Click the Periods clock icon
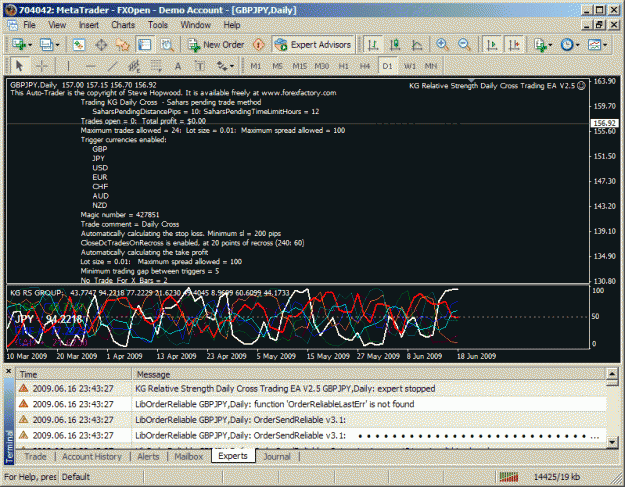Image resolution: width=625 pixels, height=487 pixels. 567,45
